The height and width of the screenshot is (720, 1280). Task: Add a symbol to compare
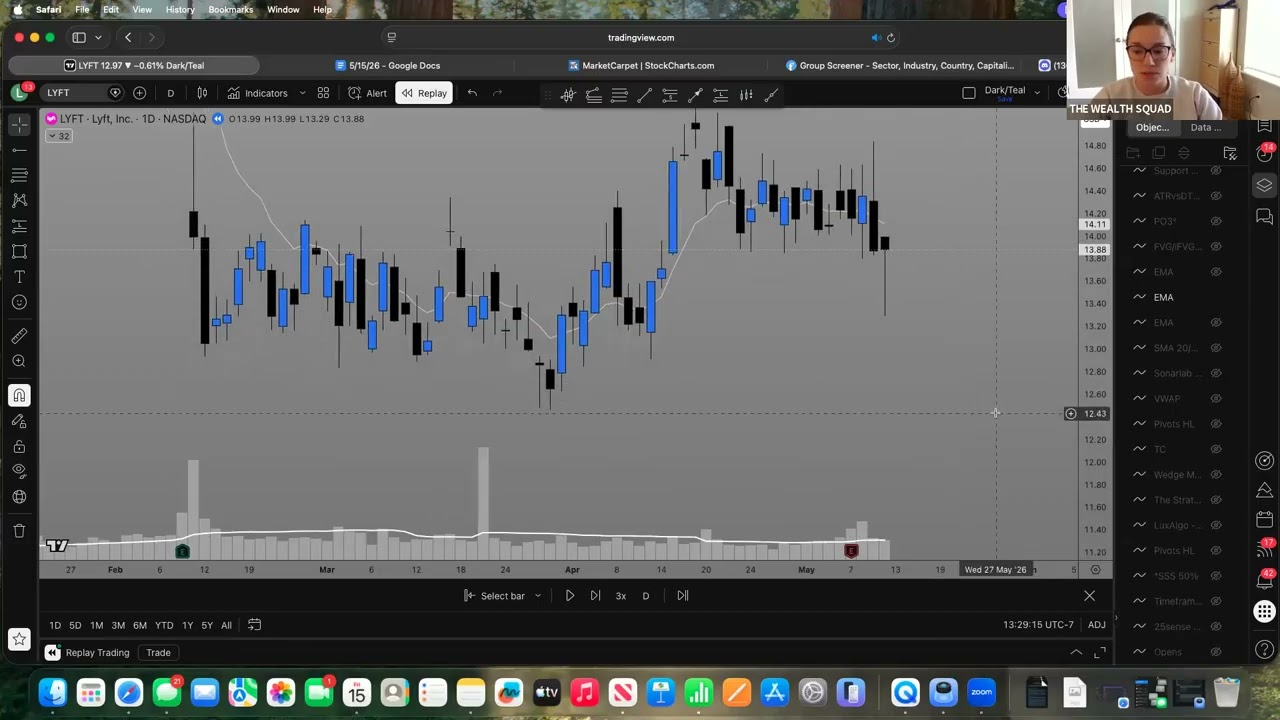coord(140,93)
